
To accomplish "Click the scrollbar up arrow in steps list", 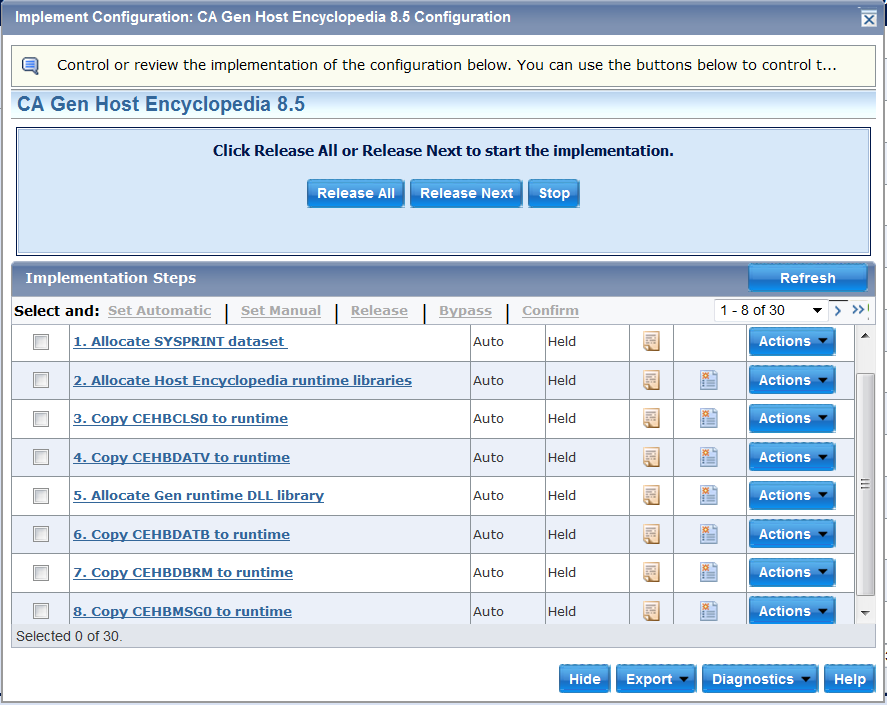I will click(x=865, y=336).
